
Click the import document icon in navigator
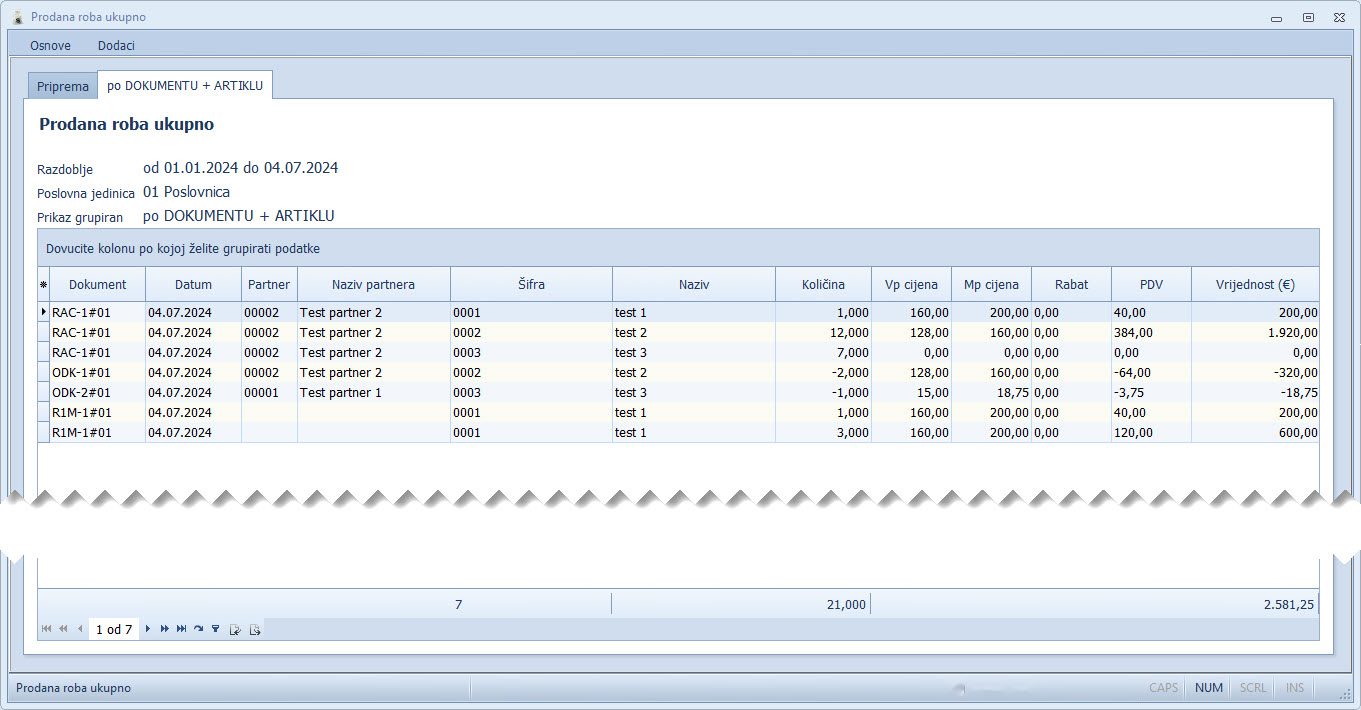235,629
